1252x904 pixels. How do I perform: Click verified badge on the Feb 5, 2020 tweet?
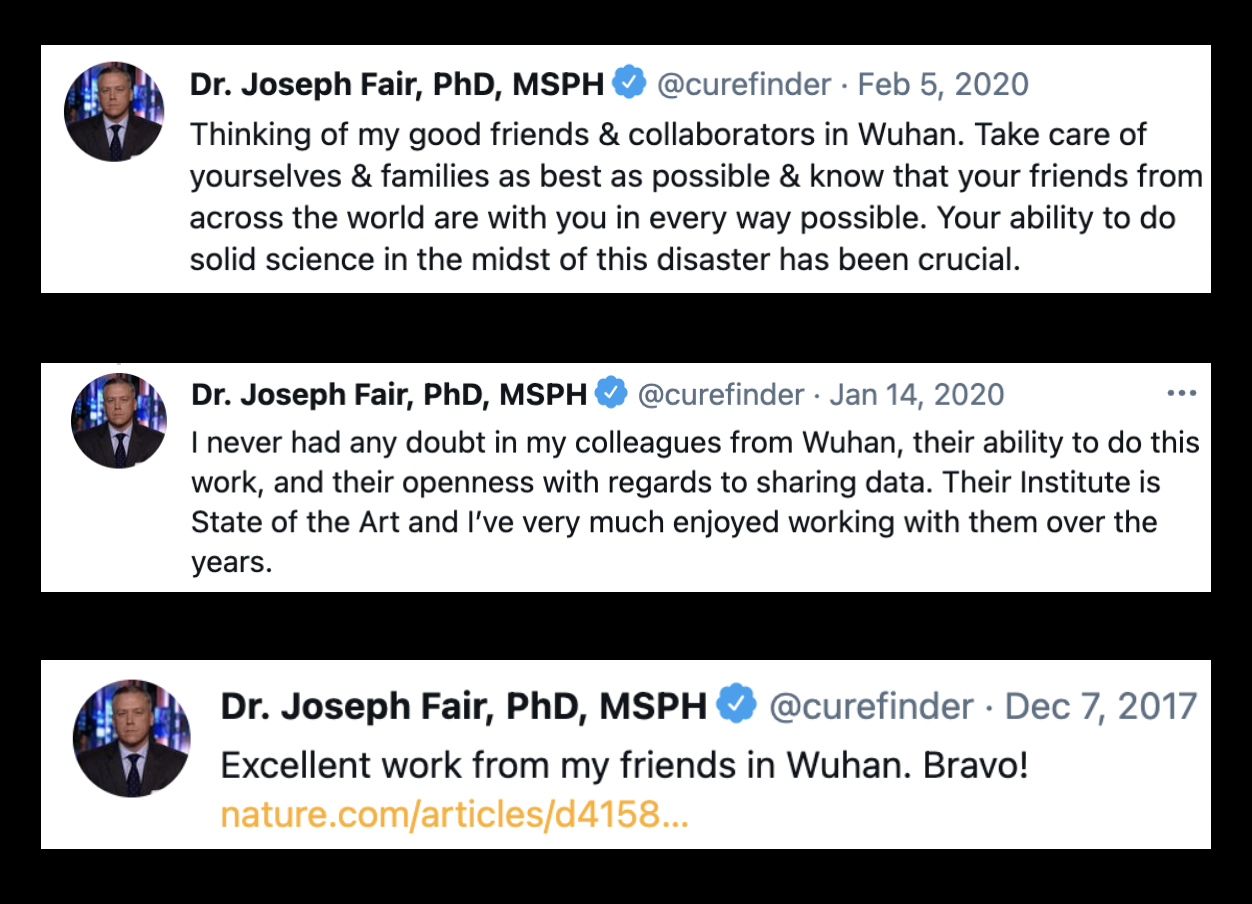tap(630, 83)
